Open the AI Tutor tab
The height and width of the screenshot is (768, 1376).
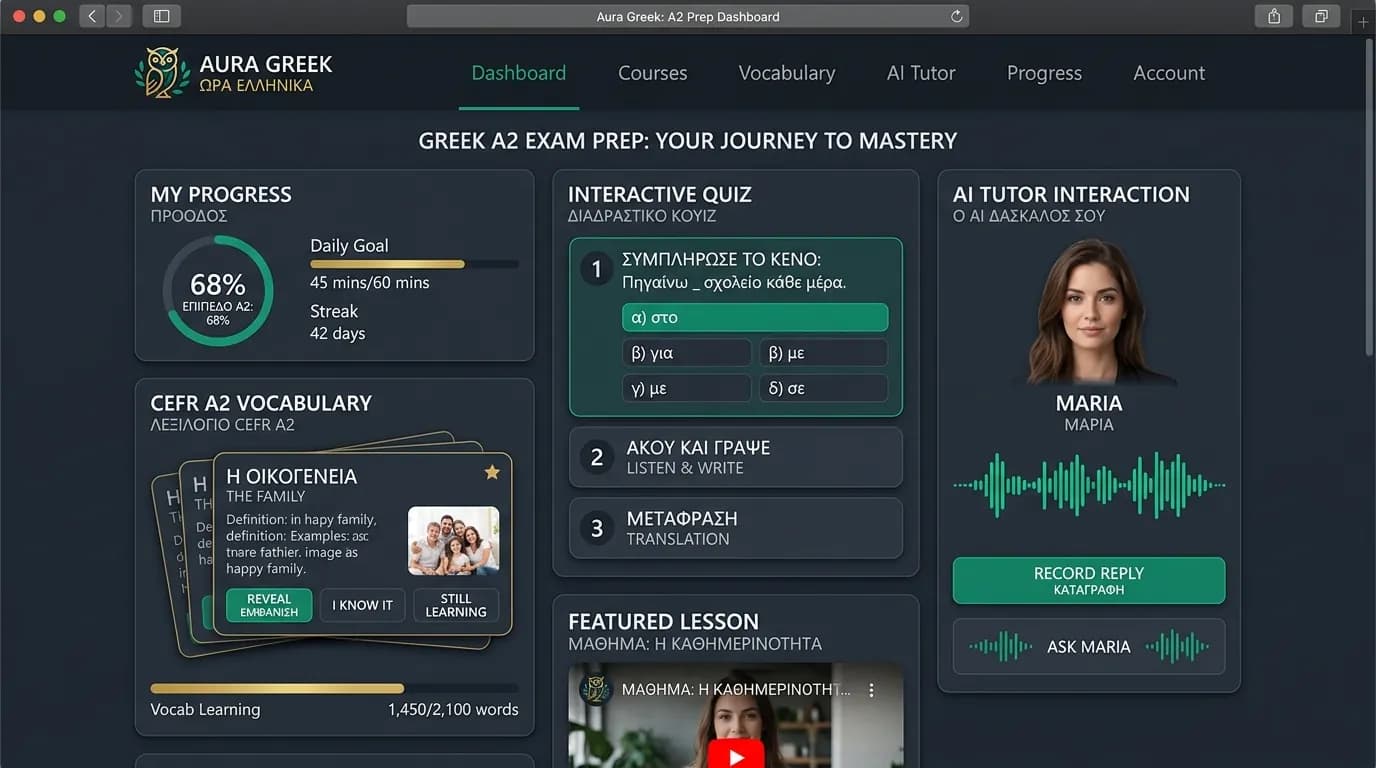[921, 73]
